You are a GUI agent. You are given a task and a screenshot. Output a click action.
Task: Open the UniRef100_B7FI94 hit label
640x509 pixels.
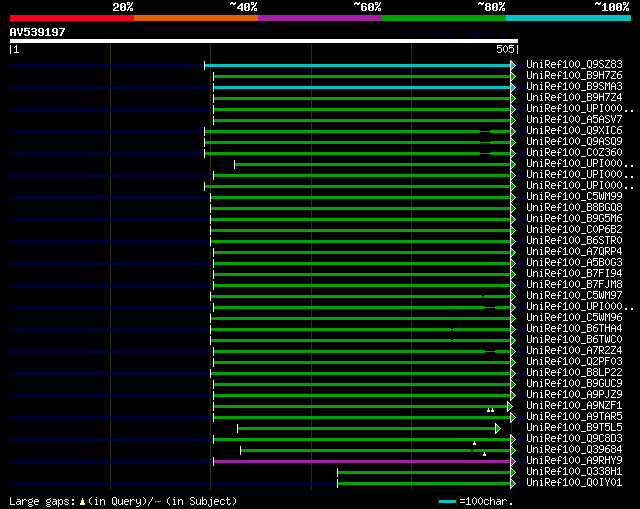tap(574, 273)
